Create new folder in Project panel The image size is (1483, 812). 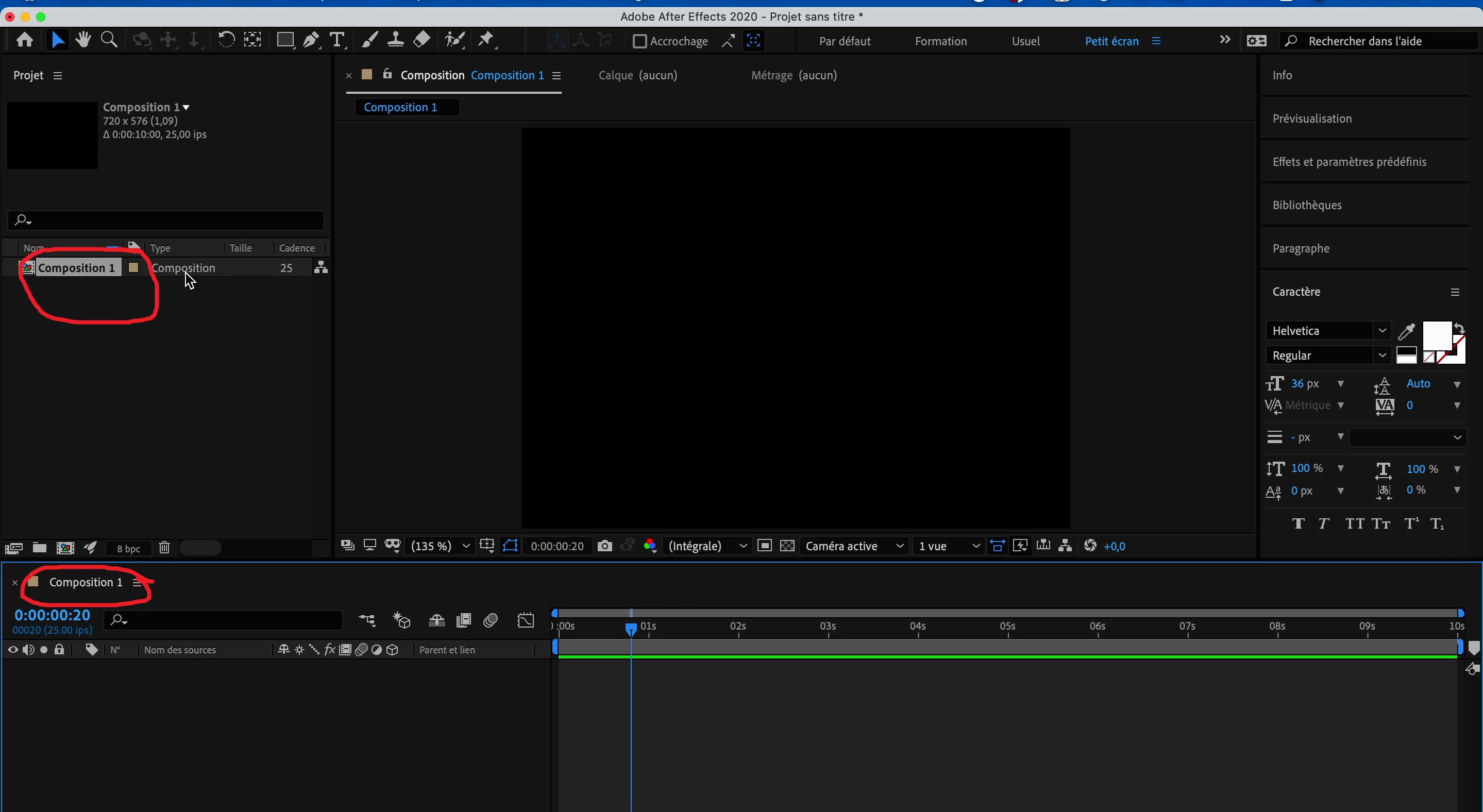(39, 548)
